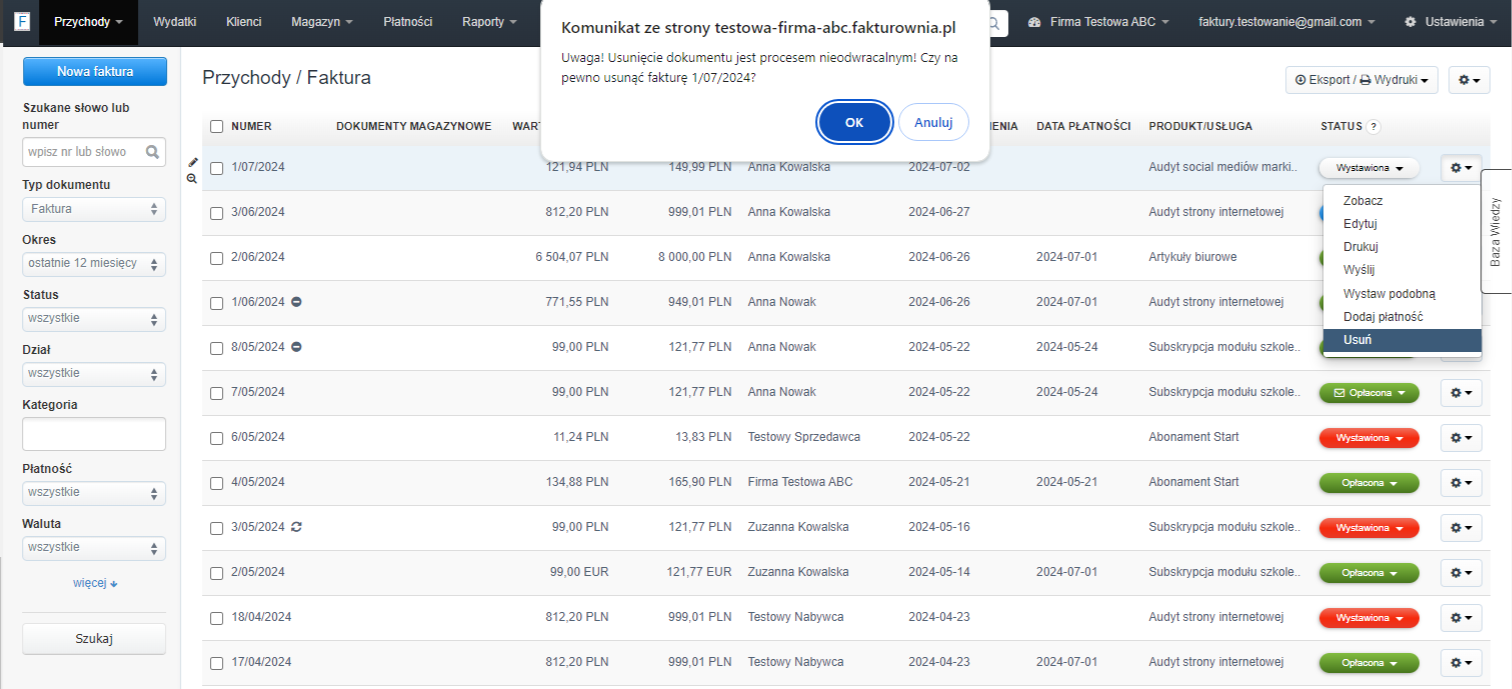Open the Eksport / Wydruki dropdown
This screenshot has height=689, width=1512.
1362,80
